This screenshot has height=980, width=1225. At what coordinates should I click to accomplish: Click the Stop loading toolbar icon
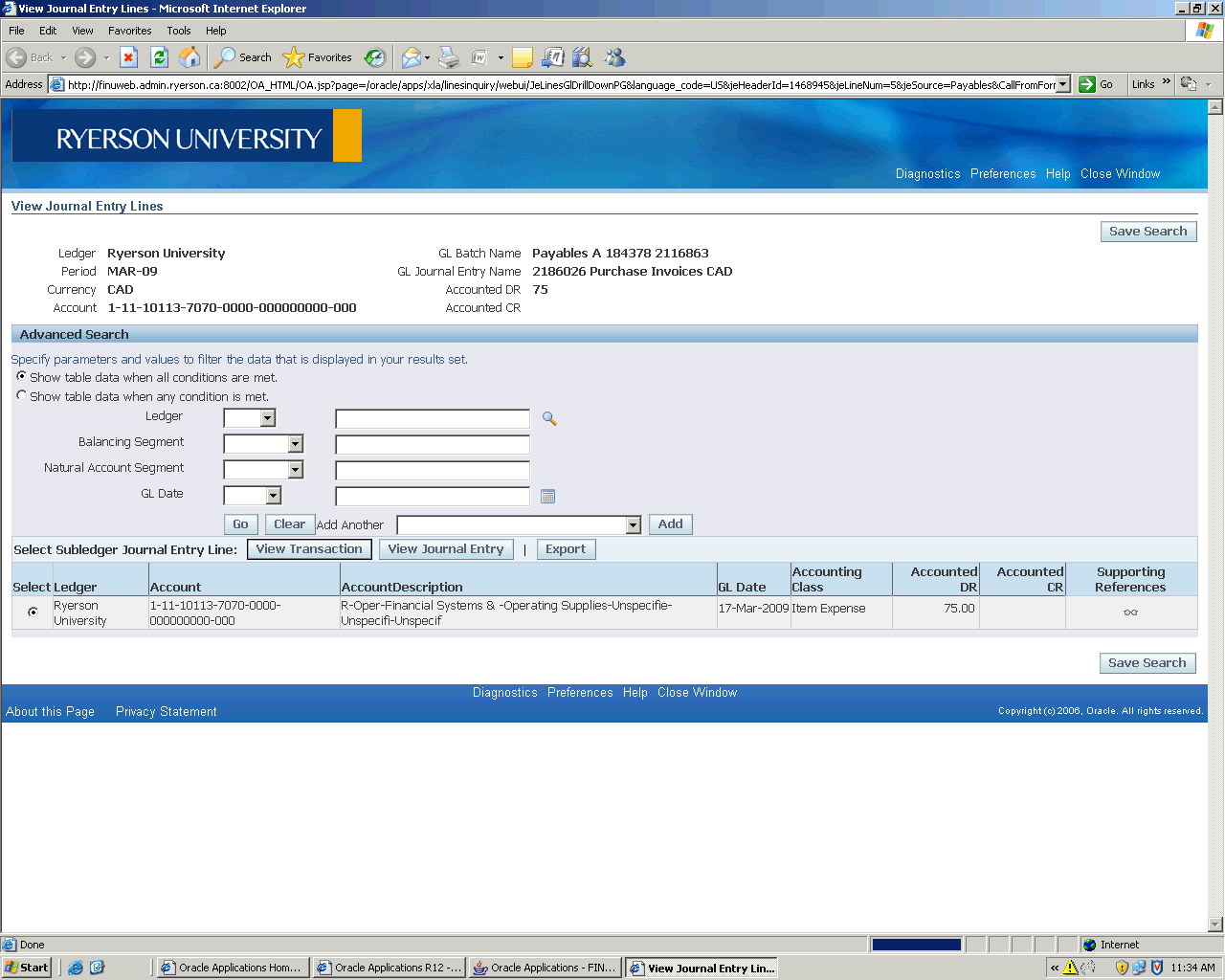pyautogui.click(x=129, y=57)
